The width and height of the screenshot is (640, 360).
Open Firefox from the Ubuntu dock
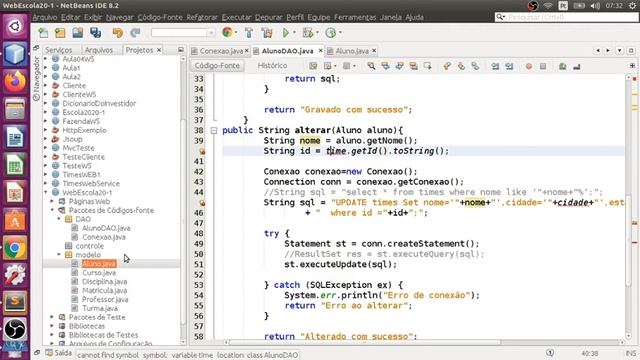point(15,81)
